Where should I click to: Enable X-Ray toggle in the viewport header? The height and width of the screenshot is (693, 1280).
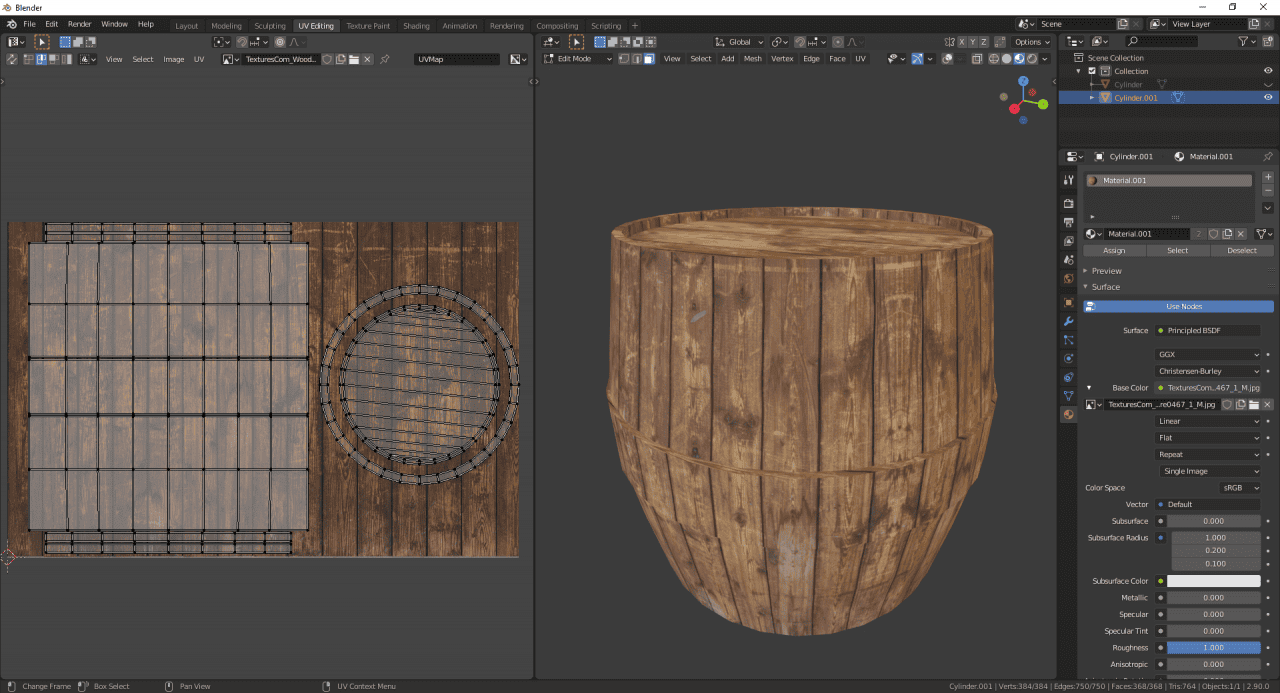click(x=977, y=59)
